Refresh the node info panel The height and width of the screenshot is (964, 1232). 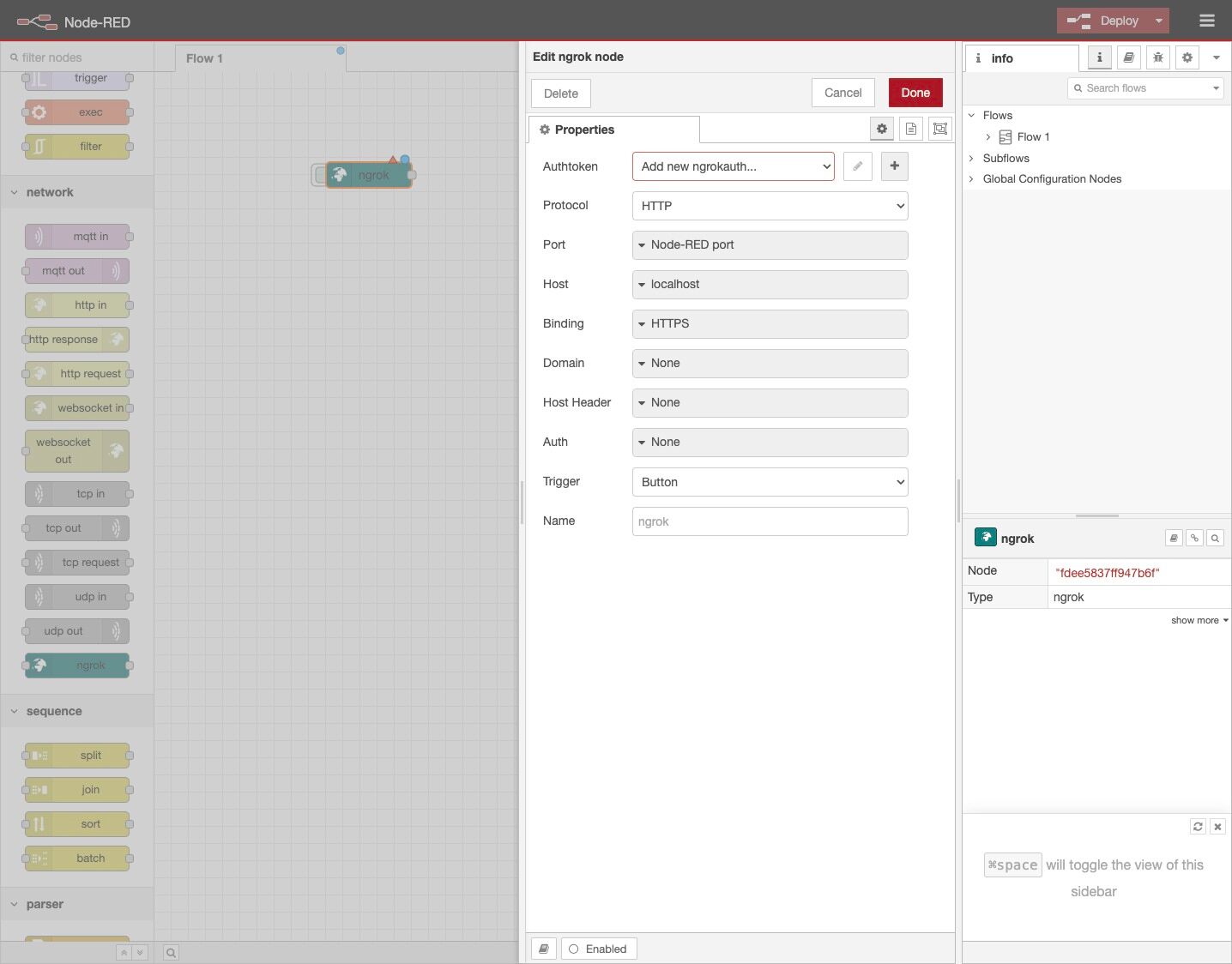1198,826
